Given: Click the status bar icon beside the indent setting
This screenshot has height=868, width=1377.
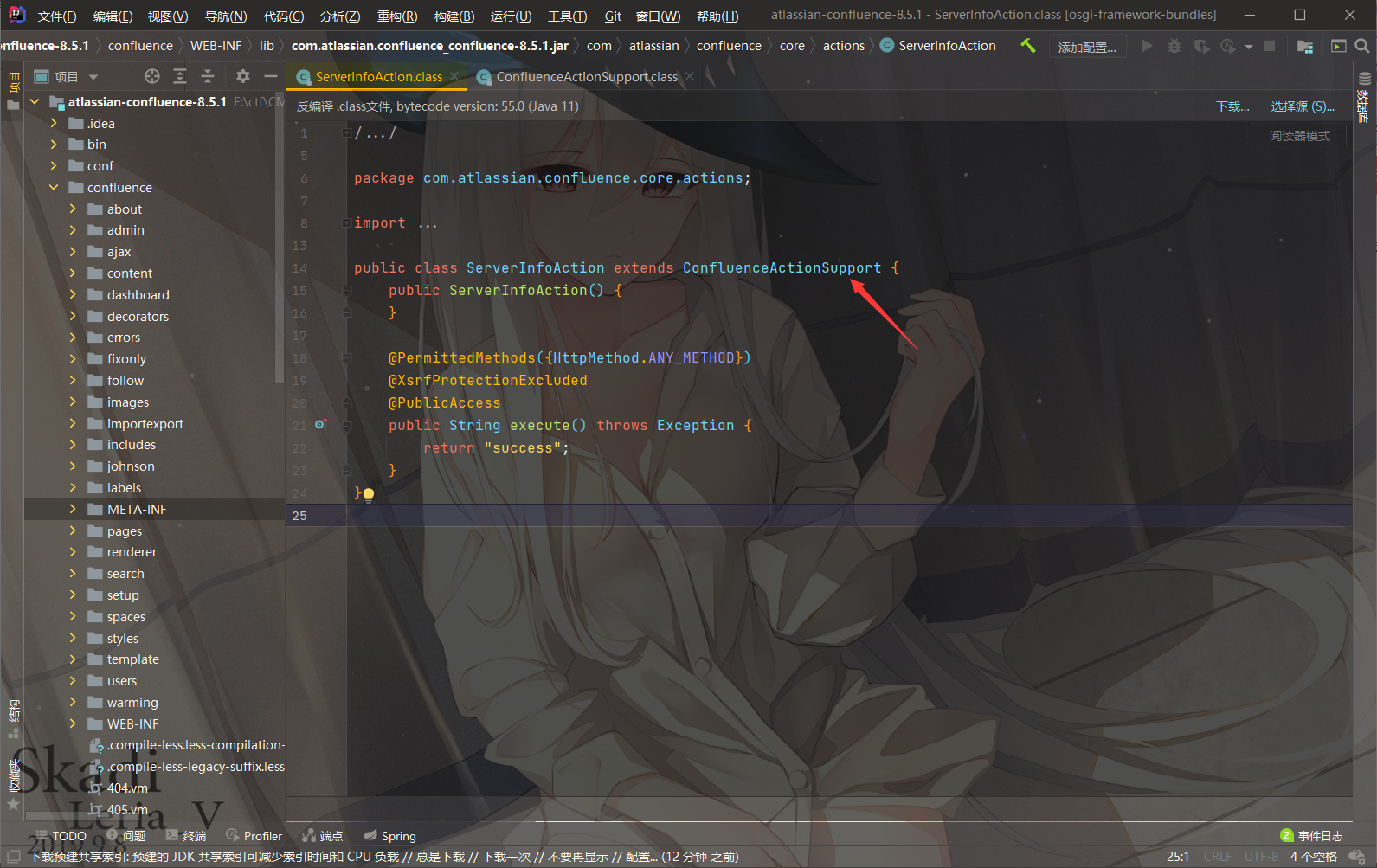Looking at the screenshot, I should coord(1356,856).
